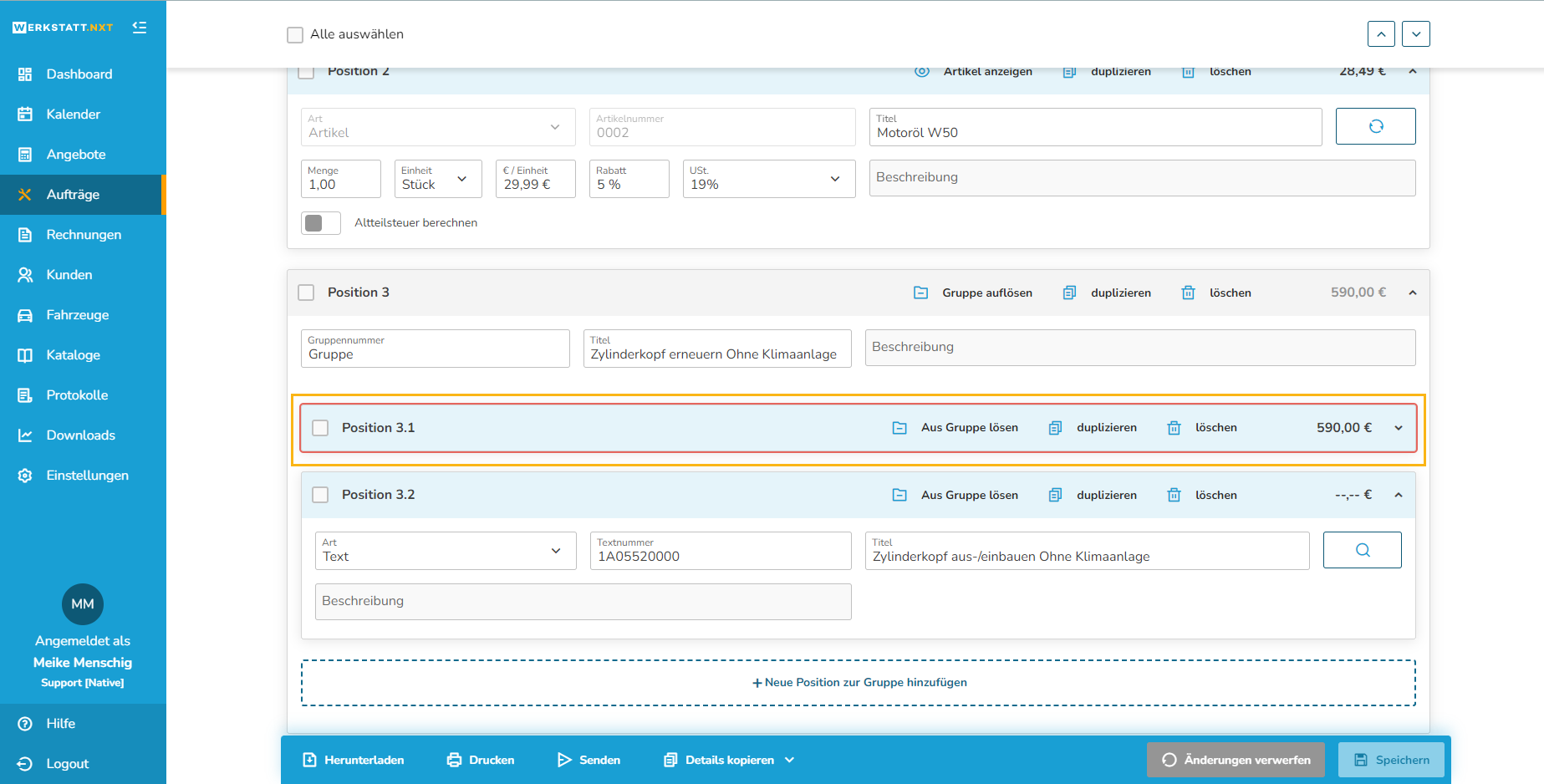Collapse Position 2 panel

click(1413, 72)
